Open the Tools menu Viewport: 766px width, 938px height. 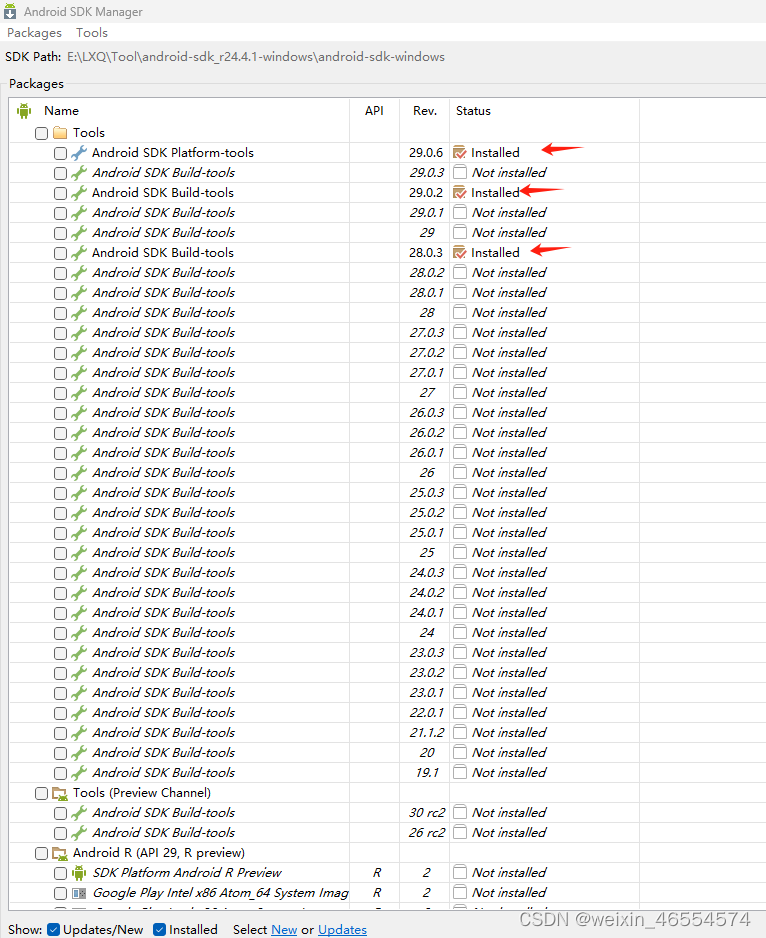[92, 32]
